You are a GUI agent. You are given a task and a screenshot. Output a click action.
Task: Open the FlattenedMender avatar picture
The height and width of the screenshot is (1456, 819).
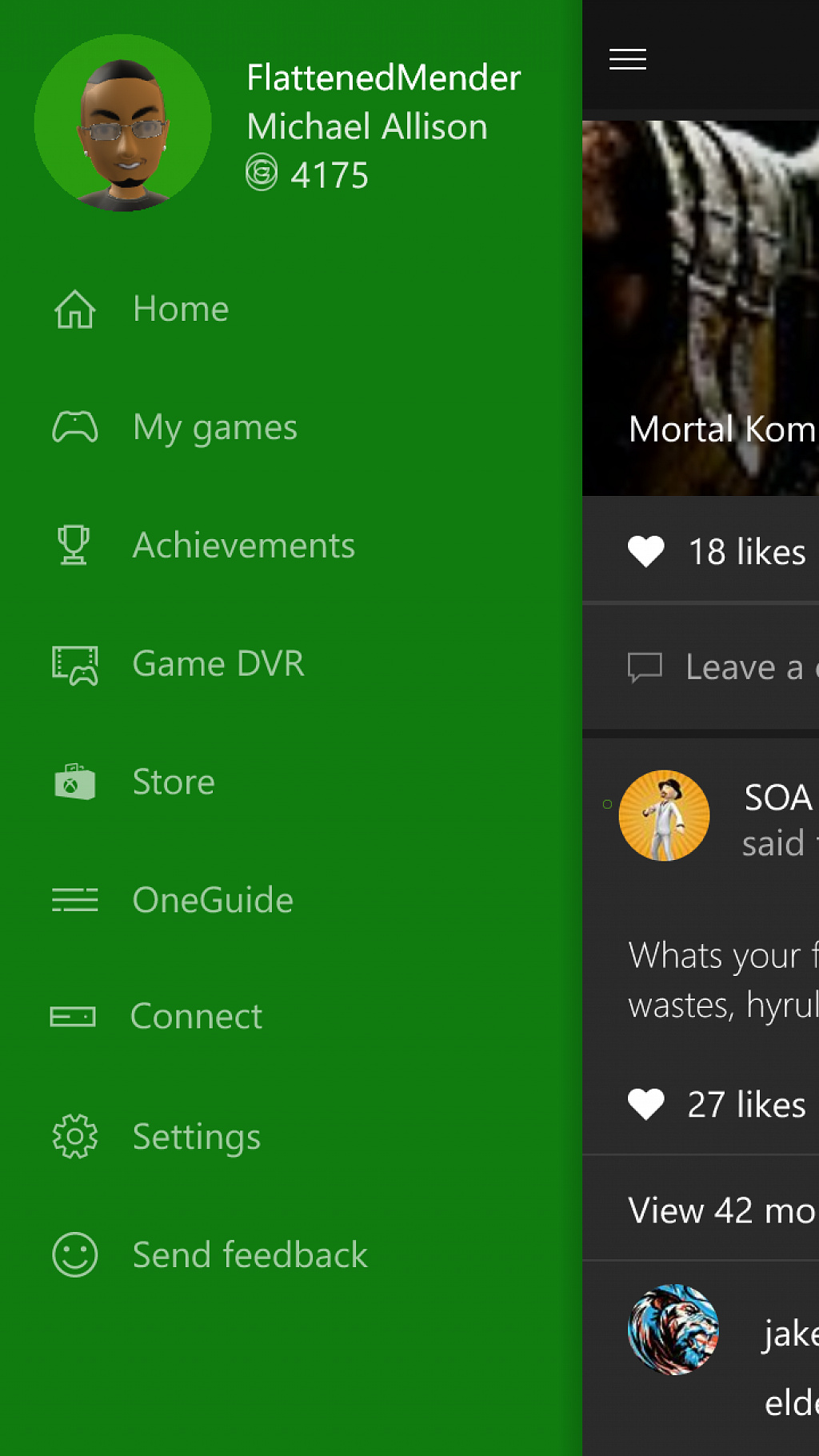tap(122, 122)
